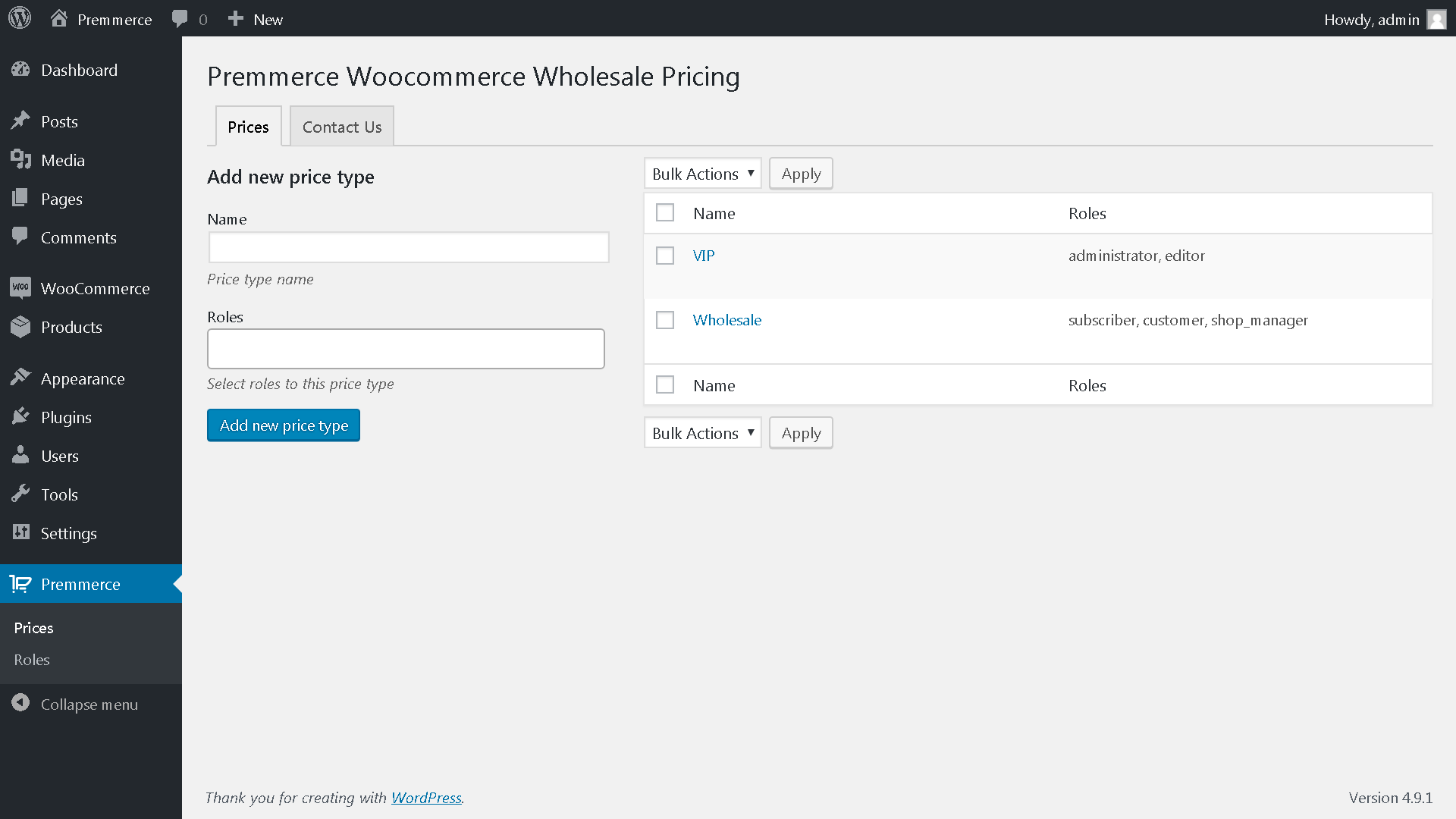Click the Premmerce site name in admin bar

click(x=115, y=20)
